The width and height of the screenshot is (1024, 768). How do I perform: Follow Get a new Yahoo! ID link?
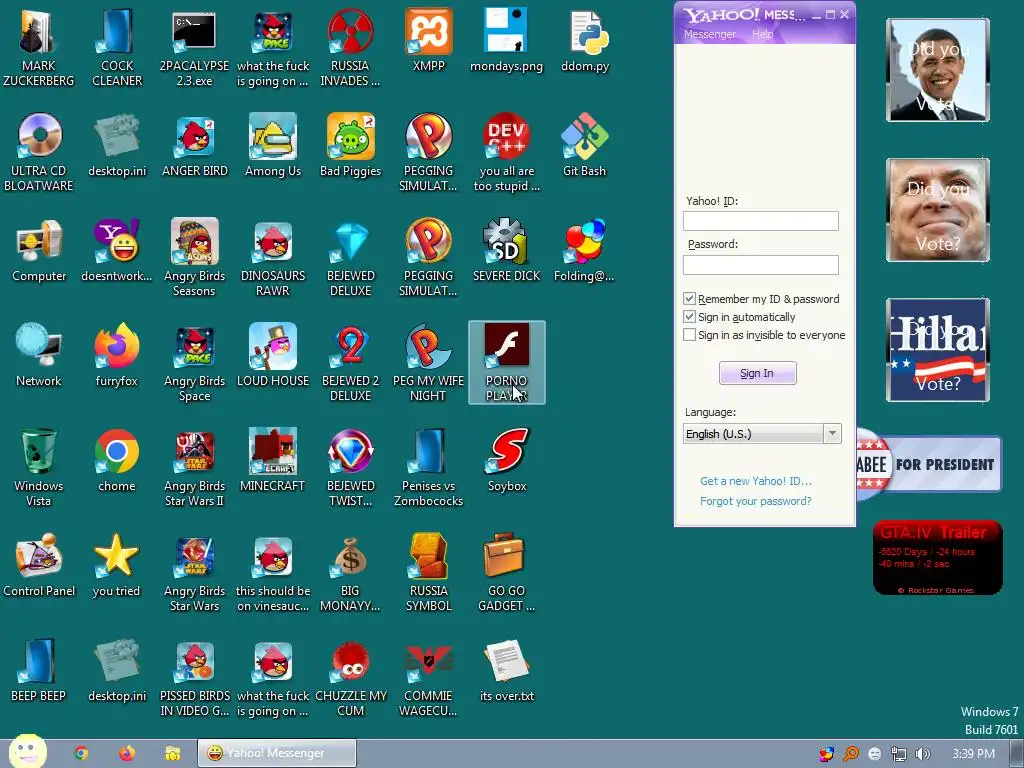(x=756, y=481)
